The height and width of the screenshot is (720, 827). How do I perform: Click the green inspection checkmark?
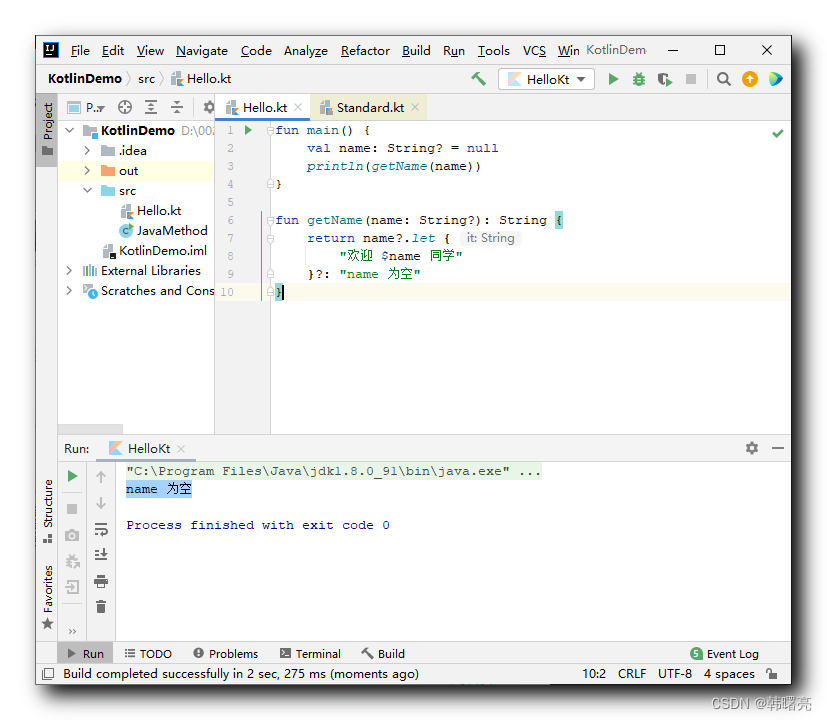click(x=777, y=133)
